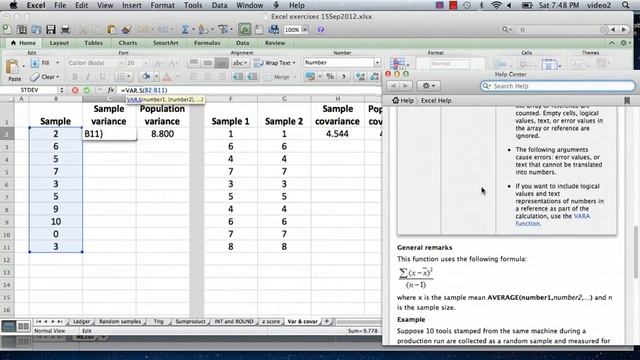Open the Number format dropdown
This screenshot has width=640, height=360.
tap(377, 62)
